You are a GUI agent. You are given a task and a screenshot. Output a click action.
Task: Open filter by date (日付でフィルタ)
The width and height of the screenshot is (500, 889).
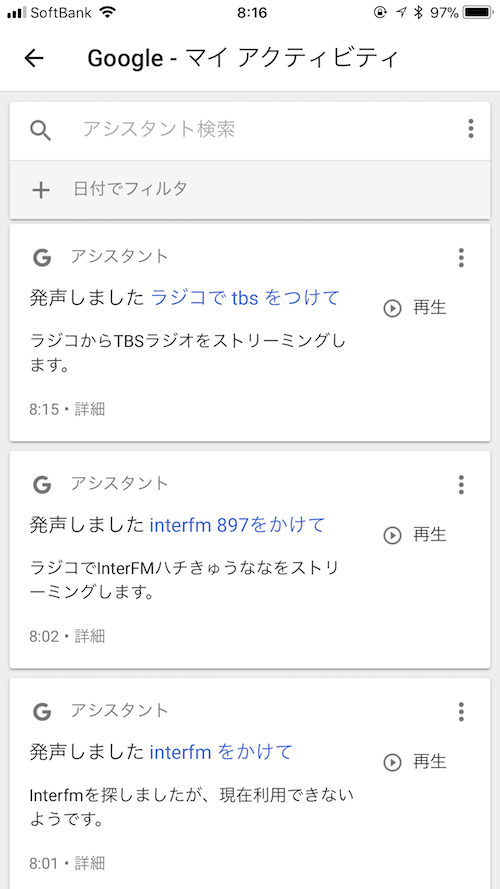click(250, 189)
